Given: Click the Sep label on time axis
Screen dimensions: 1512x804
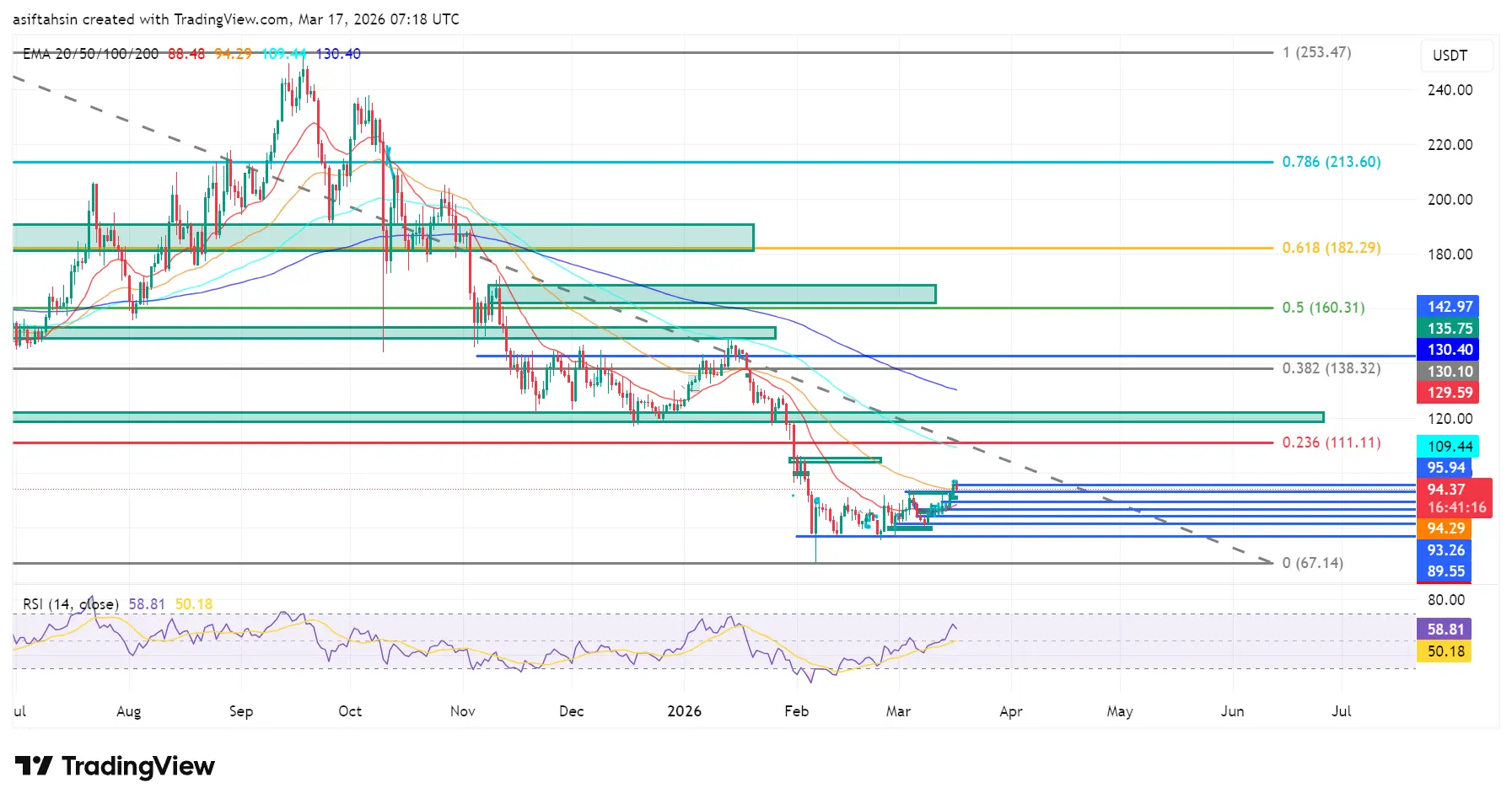Looking at the screenshot, I should point(241,711).
